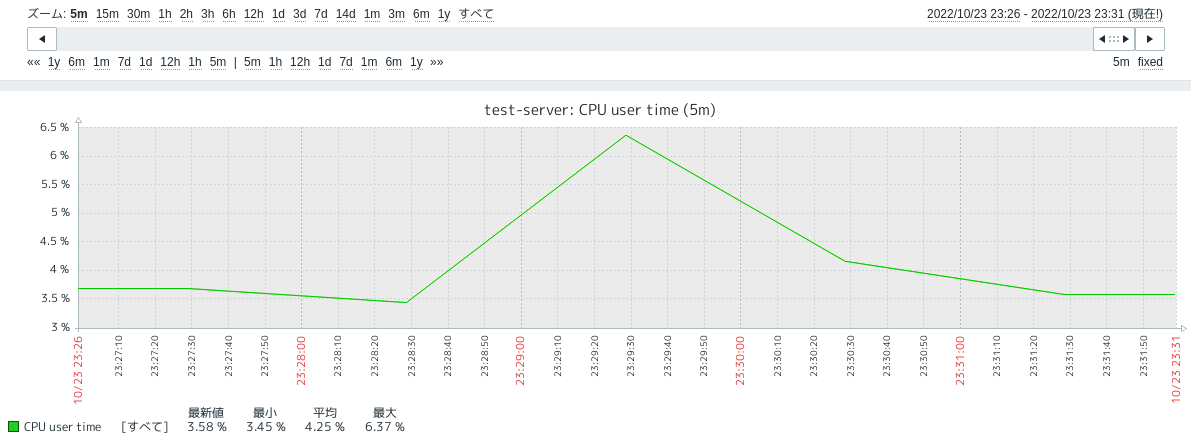Select 3h zoom period
The height and width of the screenshot is (439, 1191).
[207, 14]
